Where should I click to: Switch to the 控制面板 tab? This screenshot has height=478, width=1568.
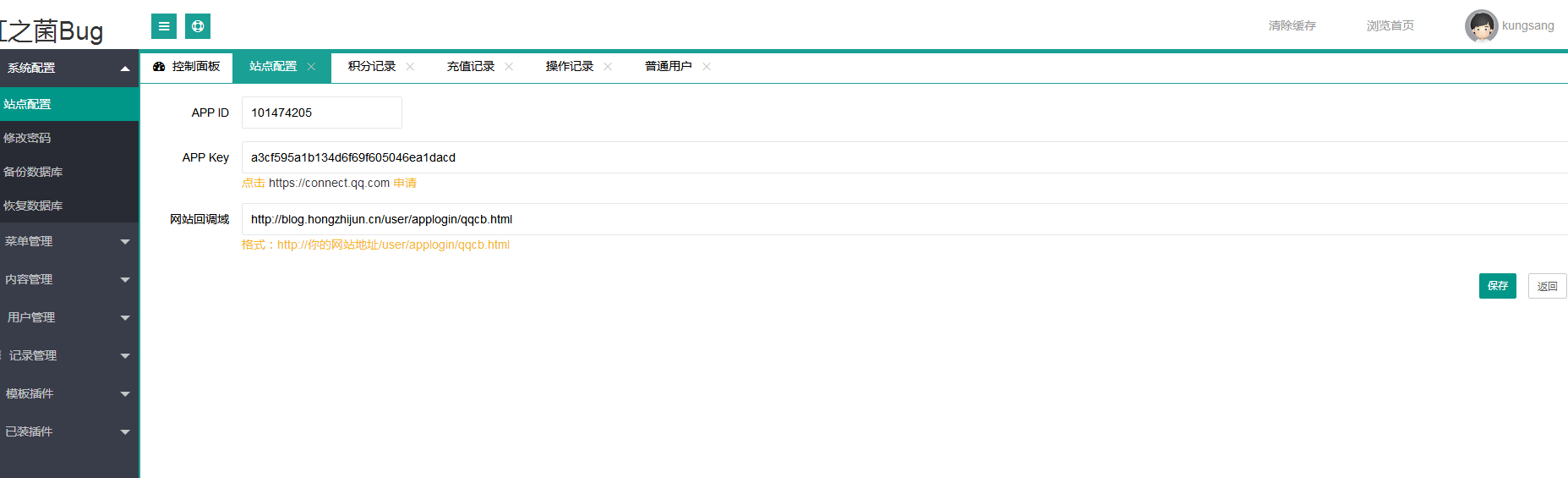click(187, 67)
